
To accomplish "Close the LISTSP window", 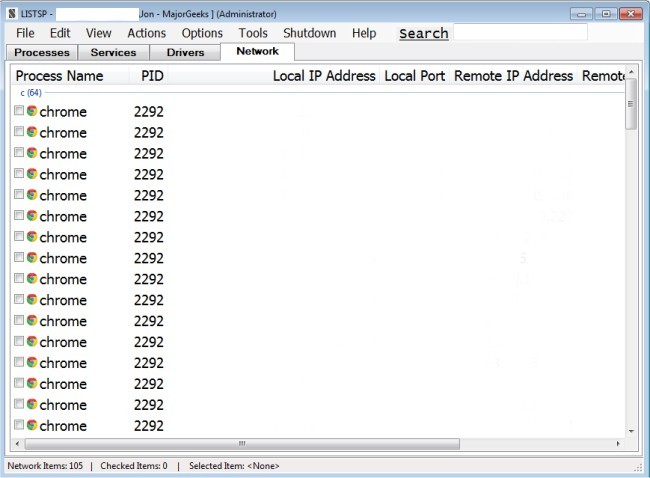I will tap(631, 14).
